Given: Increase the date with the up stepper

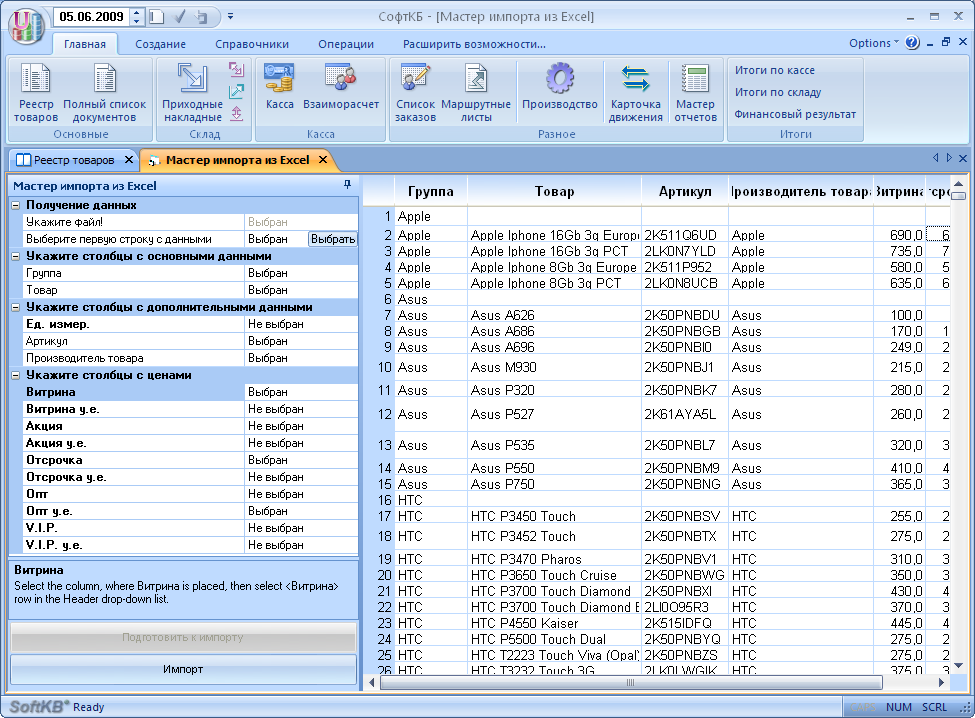Looking at the screenshot, I should click(137, 12).
